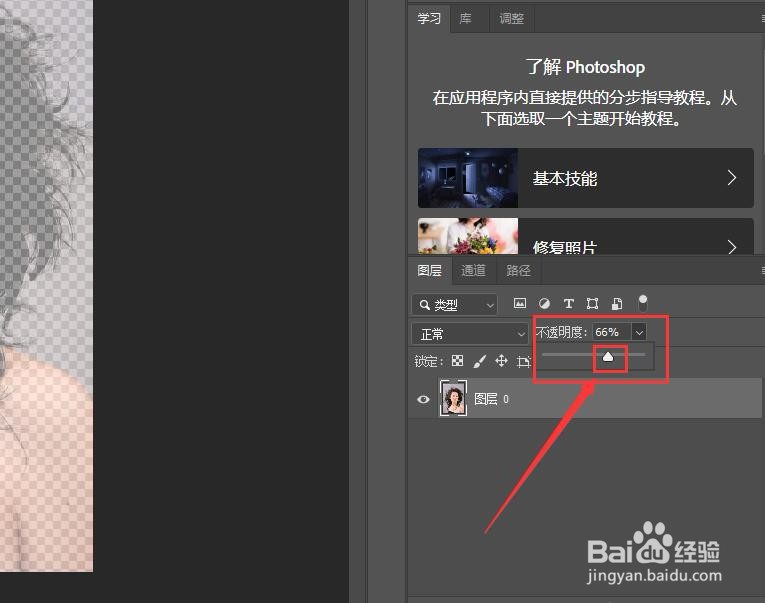The width and height of the screenshot is (765, 603).
Task: Open the 正常 blend mode dropdown
Action: 470,334
